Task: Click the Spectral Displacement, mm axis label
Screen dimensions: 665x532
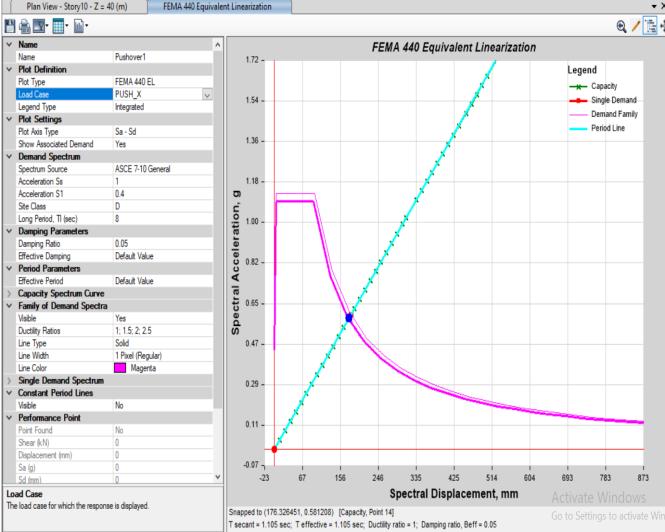Action: [454, 494]
